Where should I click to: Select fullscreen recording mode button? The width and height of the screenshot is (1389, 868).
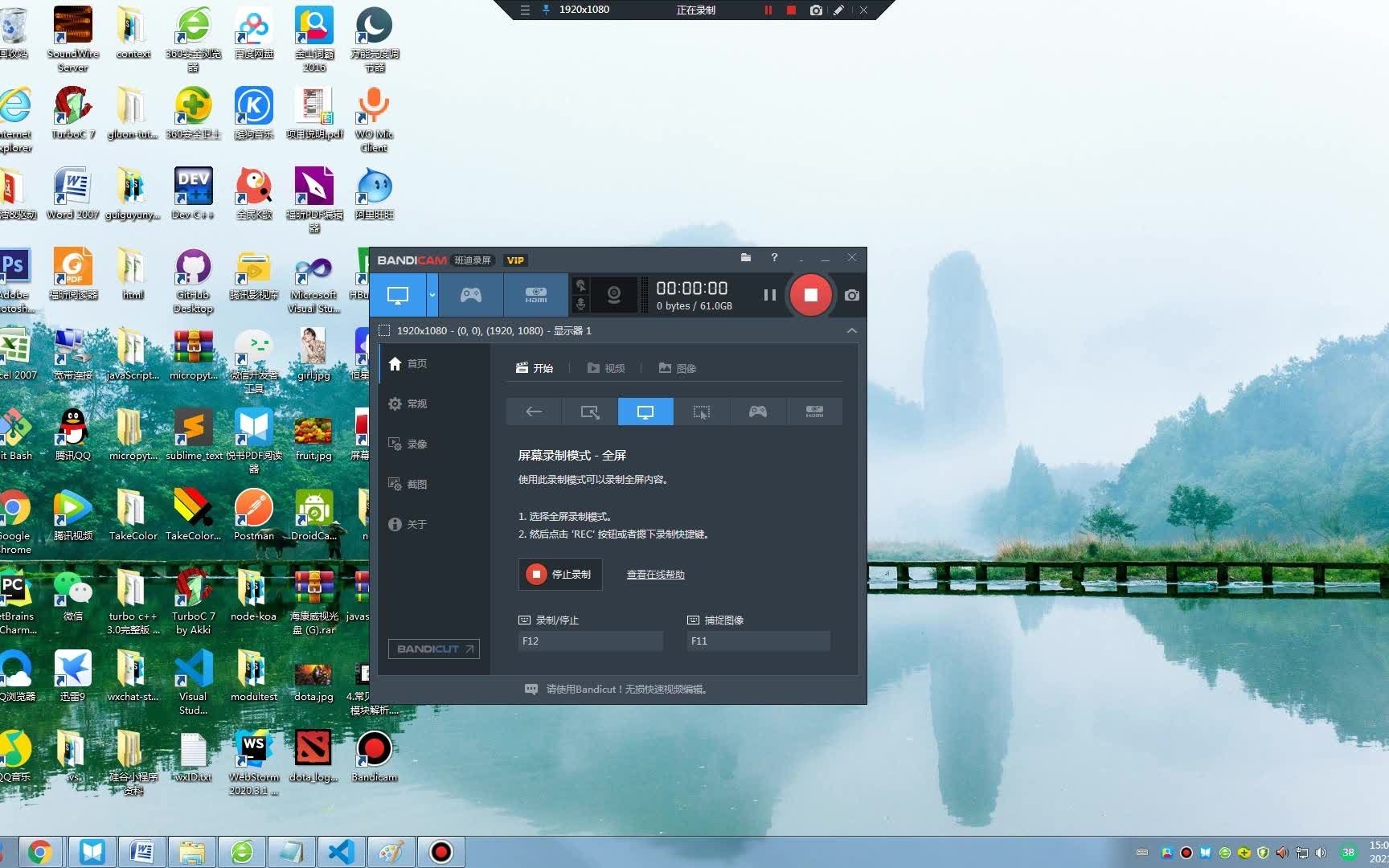tap(645, 411)
